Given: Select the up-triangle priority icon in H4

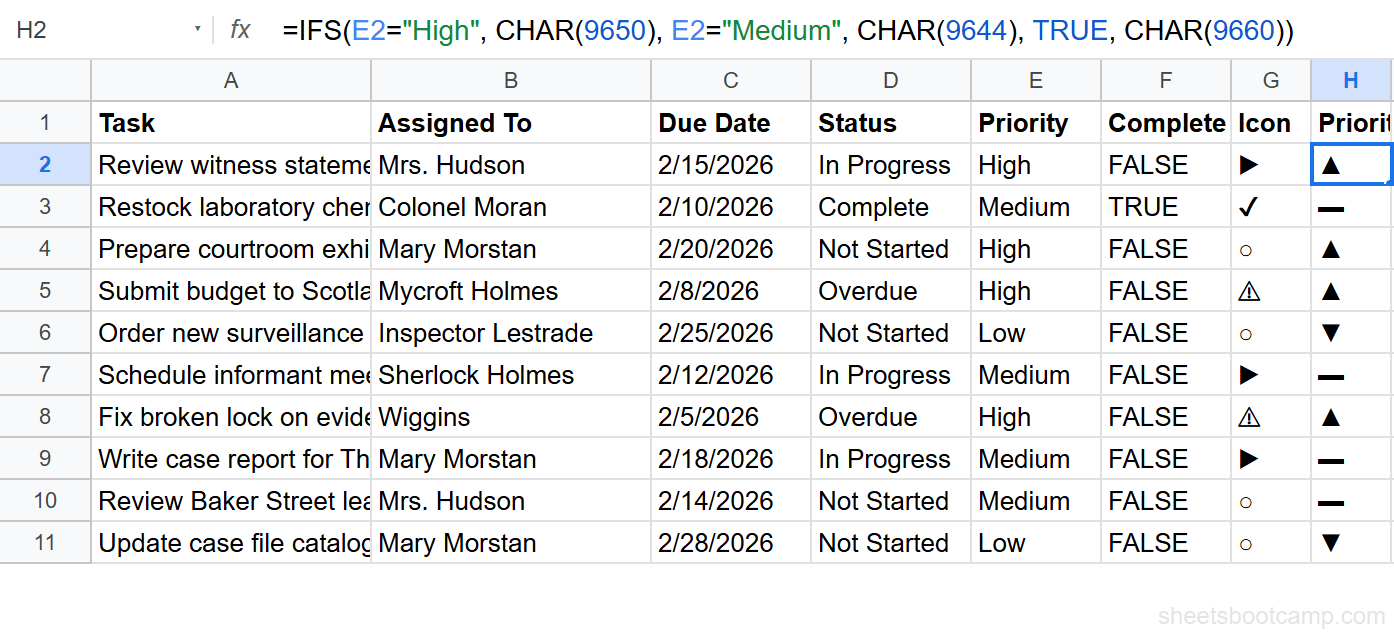Looking at the screenshot, I should click(x=1330, y=250).
